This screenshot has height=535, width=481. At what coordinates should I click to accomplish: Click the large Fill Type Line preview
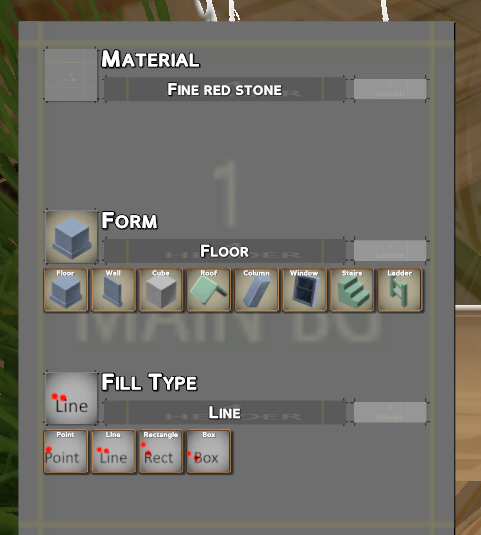(x=71, y=398)
